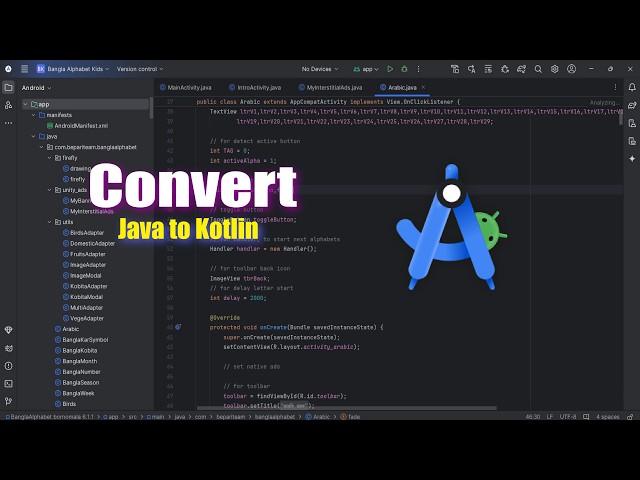
Task: Open the More Actions menu beside Debug
Action: [418, 69]
